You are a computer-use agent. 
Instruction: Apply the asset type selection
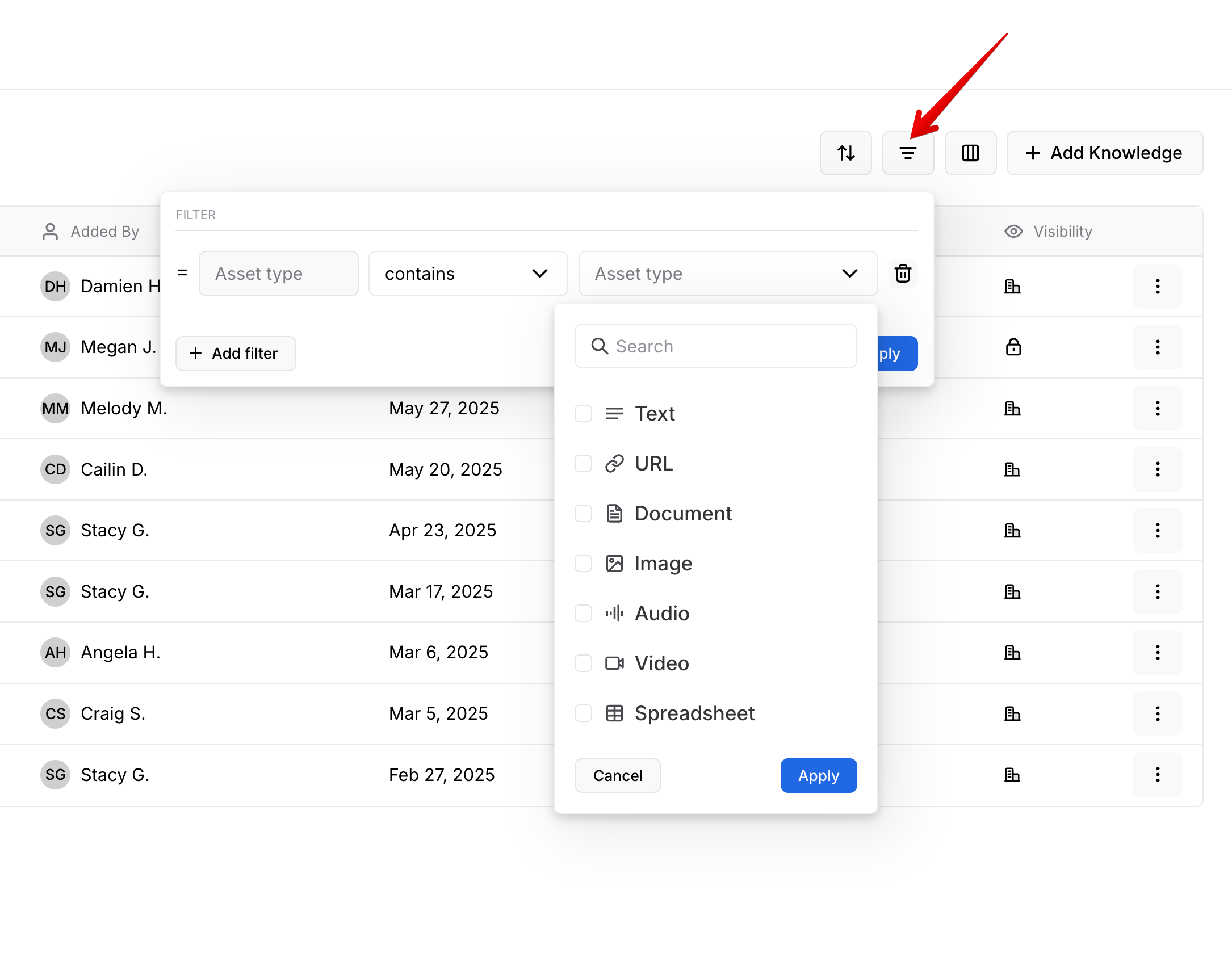818,775
